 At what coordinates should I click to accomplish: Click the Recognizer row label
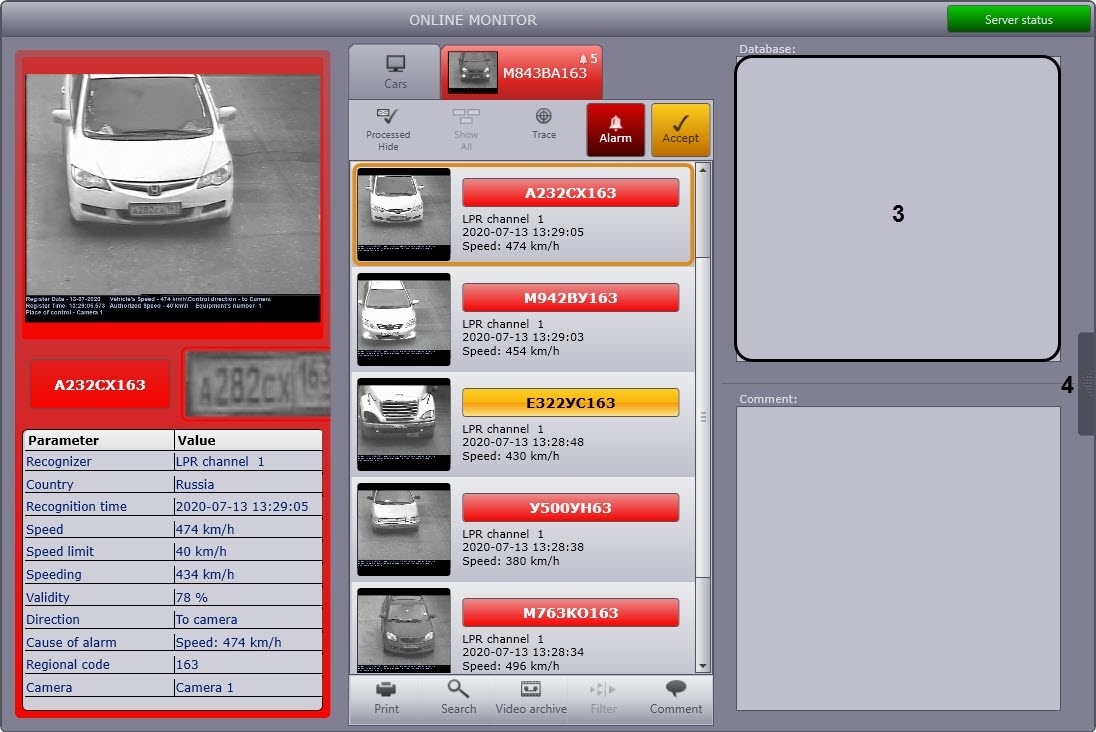coord(59,461)
